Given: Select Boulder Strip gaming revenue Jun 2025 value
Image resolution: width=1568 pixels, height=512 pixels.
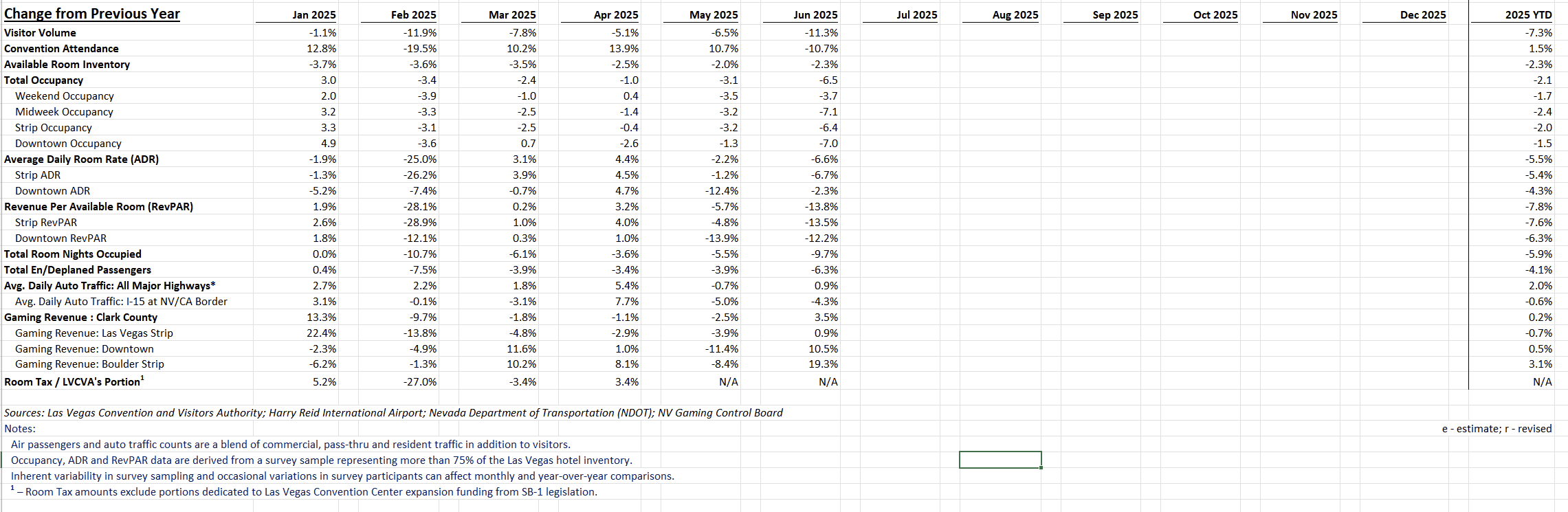Looking at the screenshot, I should point(824,364).
